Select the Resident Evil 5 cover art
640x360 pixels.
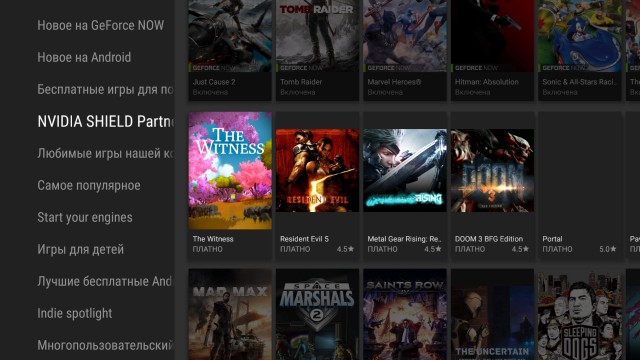(x=318, y=171)
